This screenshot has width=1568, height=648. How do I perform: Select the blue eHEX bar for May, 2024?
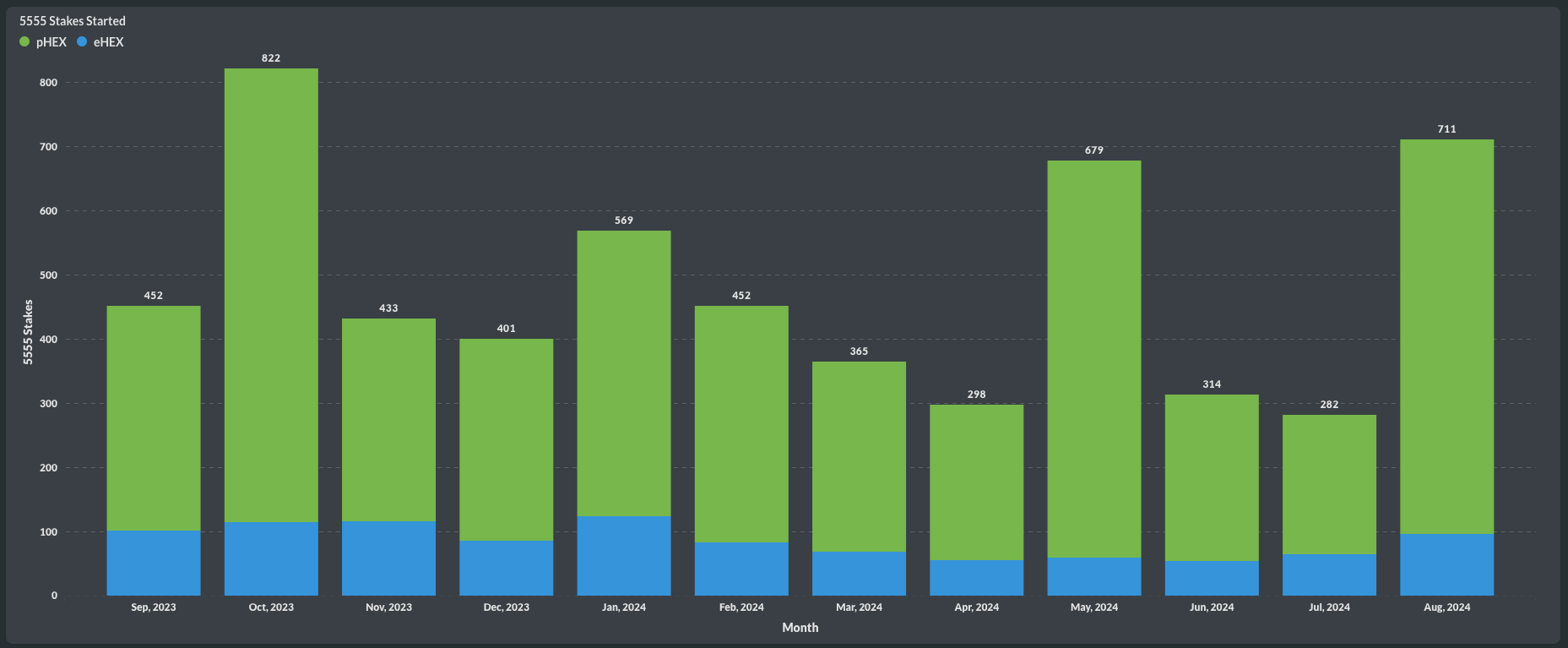pos(1094,576)
